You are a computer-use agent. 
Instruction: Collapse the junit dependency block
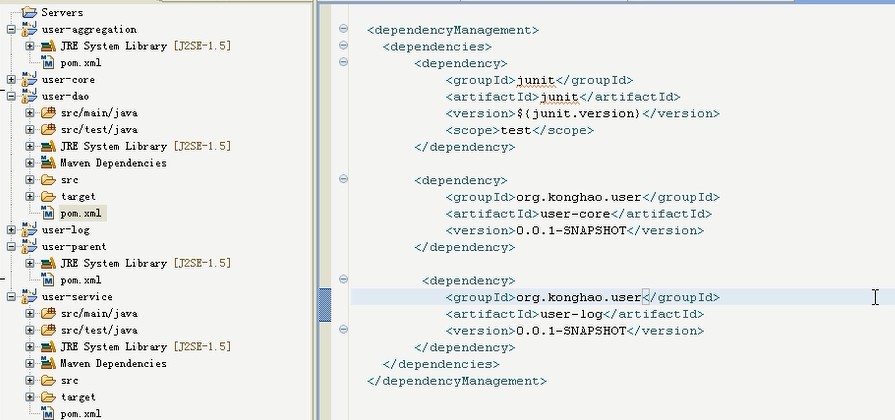click(x=344, y=62)
